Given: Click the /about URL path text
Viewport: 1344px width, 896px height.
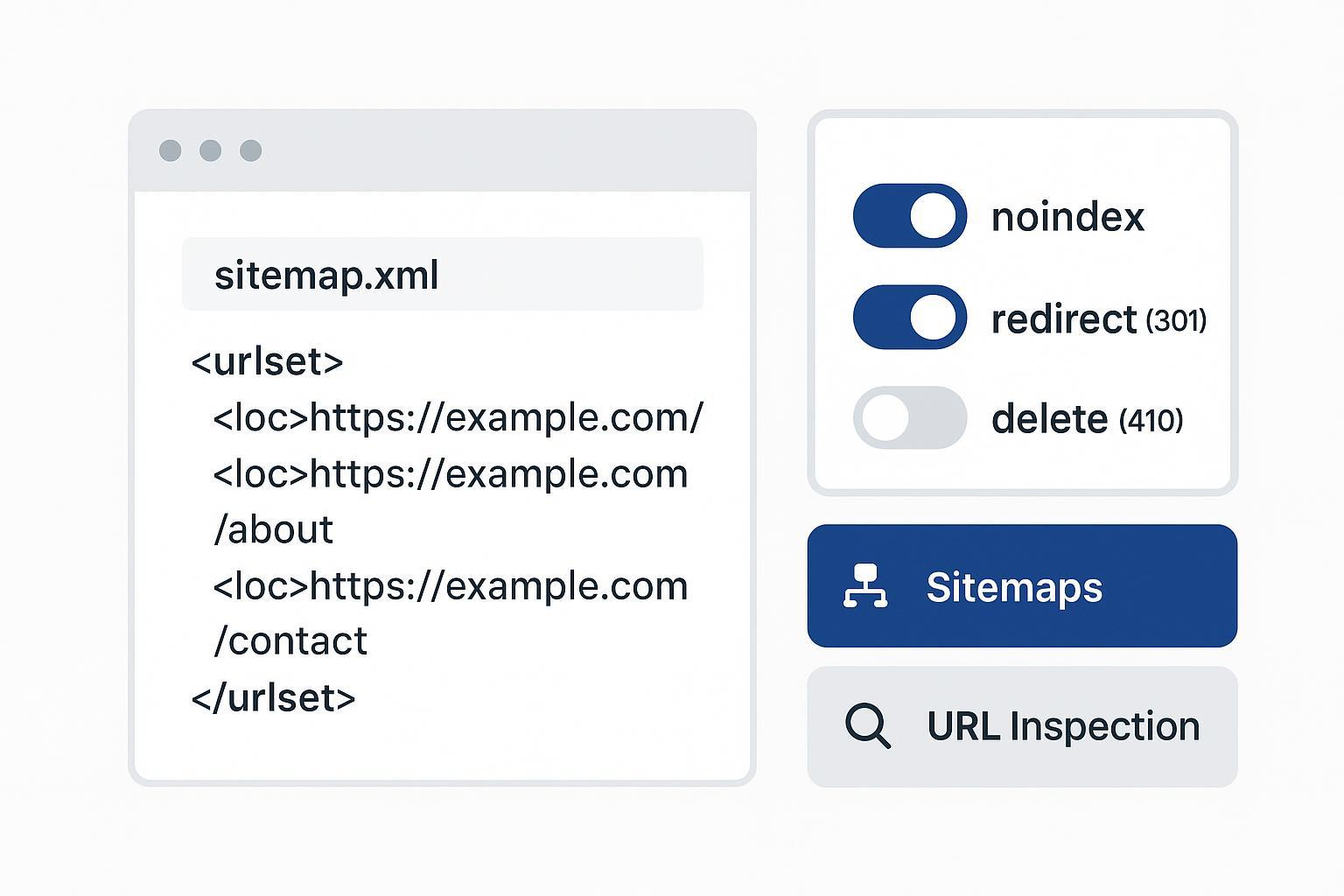Looking at the screenshot, I should point(273,530).
